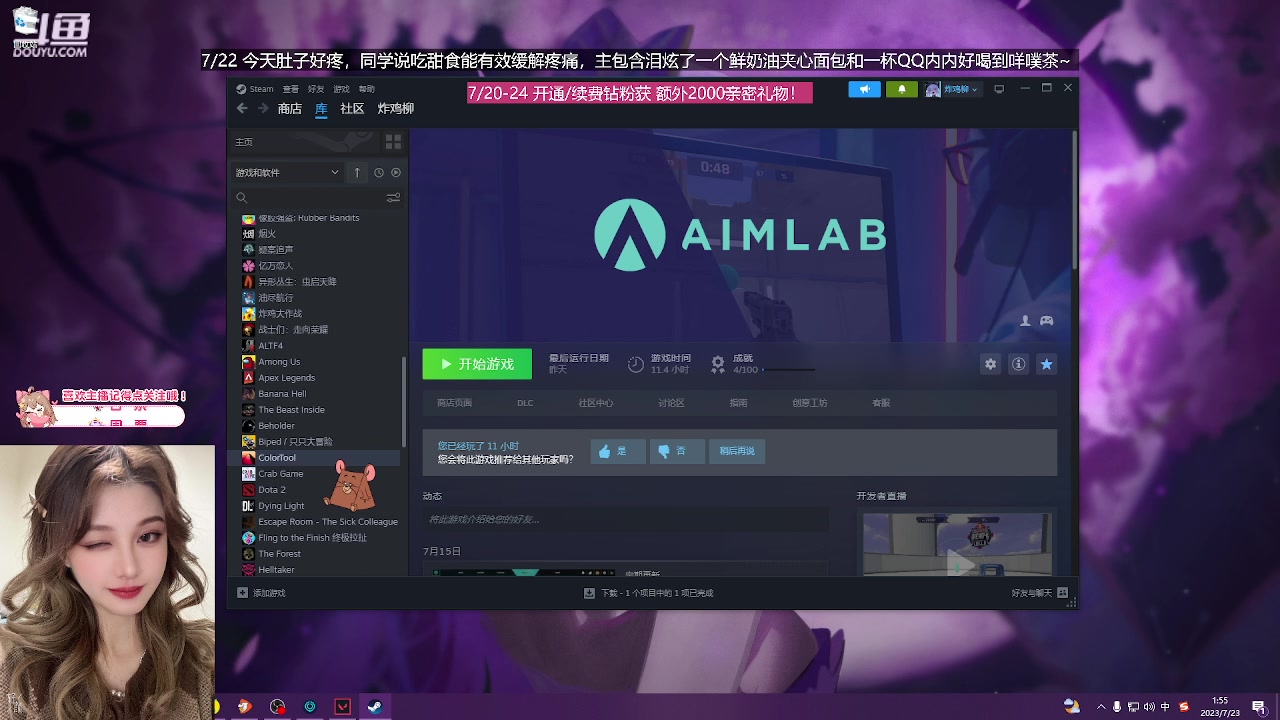Open 创意工坊 for Aimlab
Screen dimensions: 1280x720
[810, 403]
